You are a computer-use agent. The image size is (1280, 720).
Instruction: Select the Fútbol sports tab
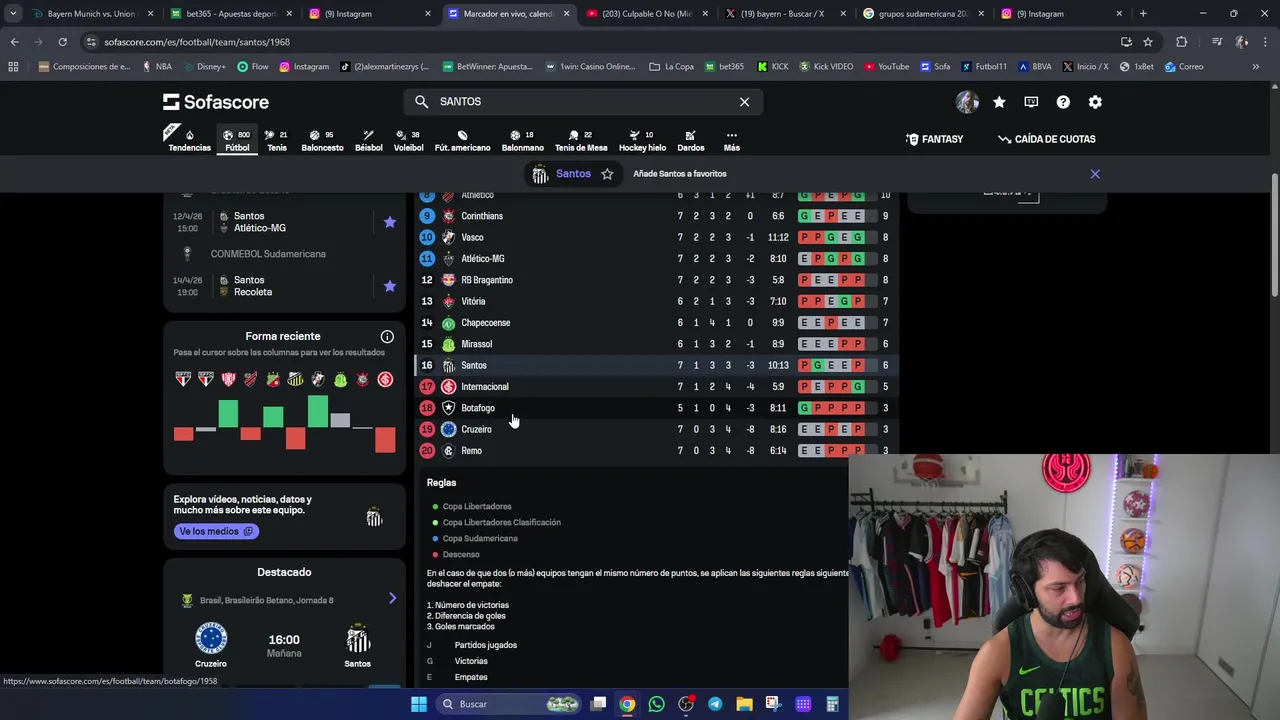[x=237, y=140]
